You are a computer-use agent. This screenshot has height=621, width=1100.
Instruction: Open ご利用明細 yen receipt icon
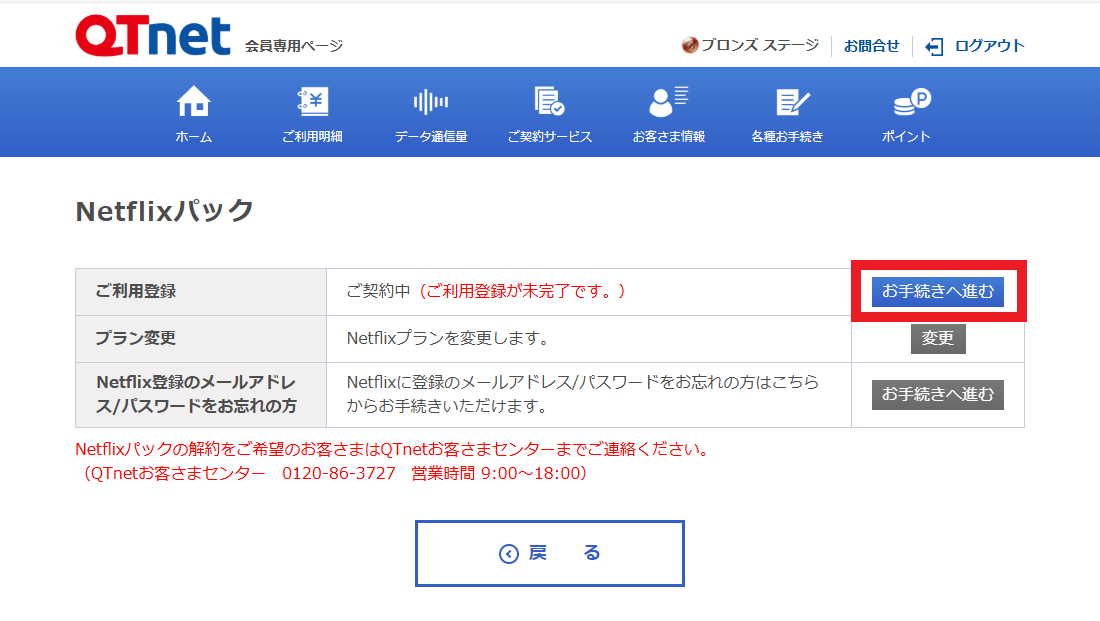click(x=312, y=101)
